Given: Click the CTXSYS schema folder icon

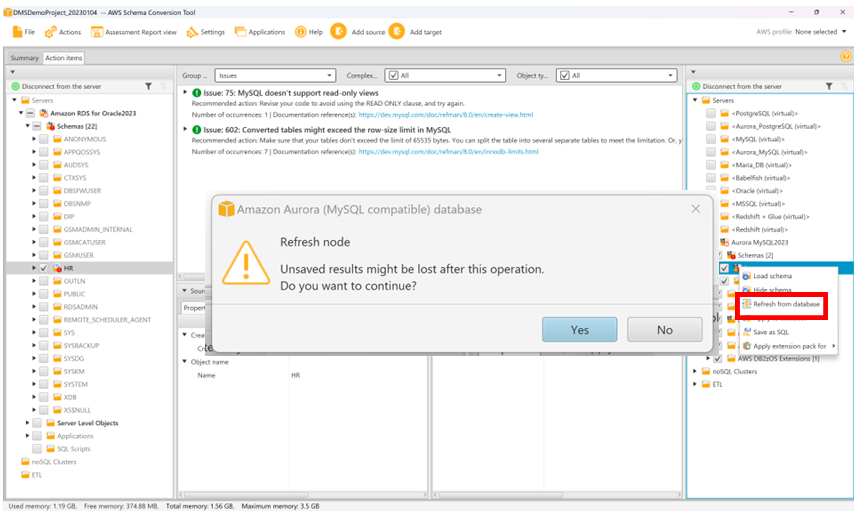Looking at the screenshot, I should point(57,178).
